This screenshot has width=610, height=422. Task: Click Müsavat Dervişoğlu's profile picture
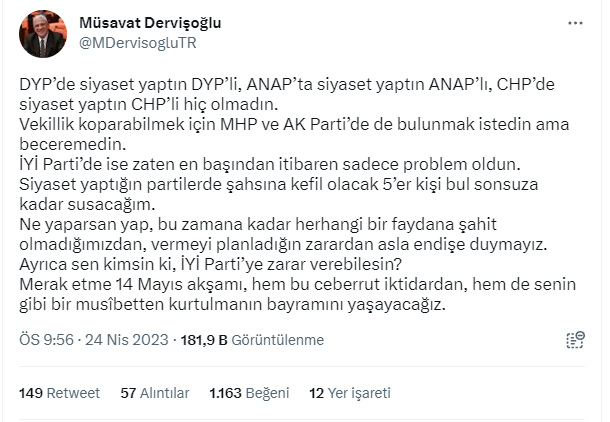pos(43,32)
